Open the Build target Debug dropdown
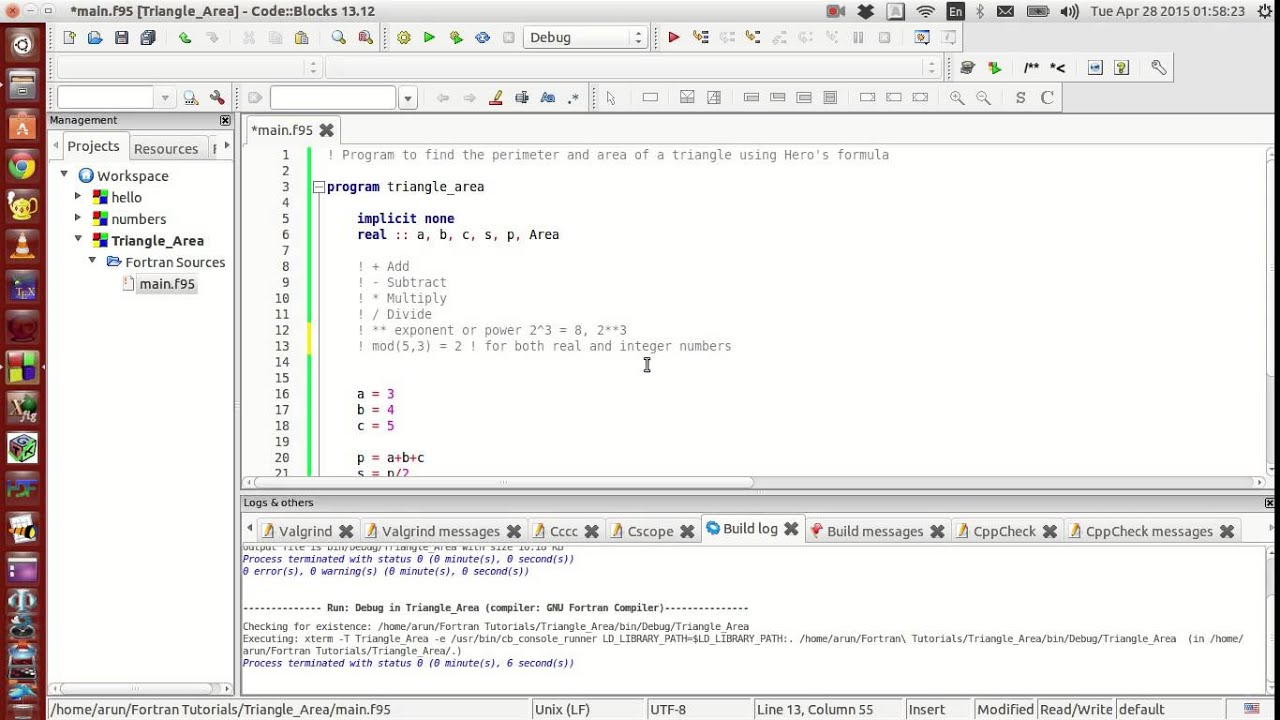Screen dimensions: 1280x720 tap(585, 37)
